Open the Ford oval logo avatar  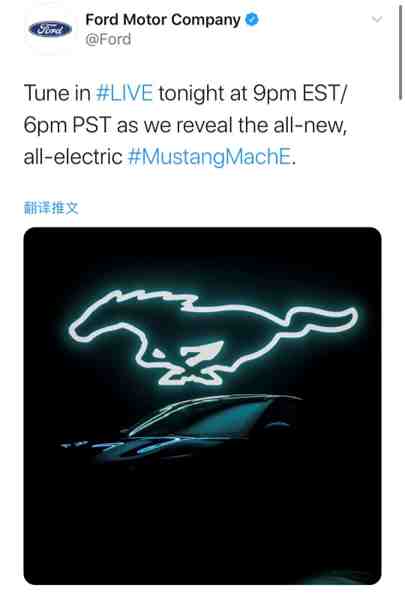pyautogui.click(x=50, y=29)
